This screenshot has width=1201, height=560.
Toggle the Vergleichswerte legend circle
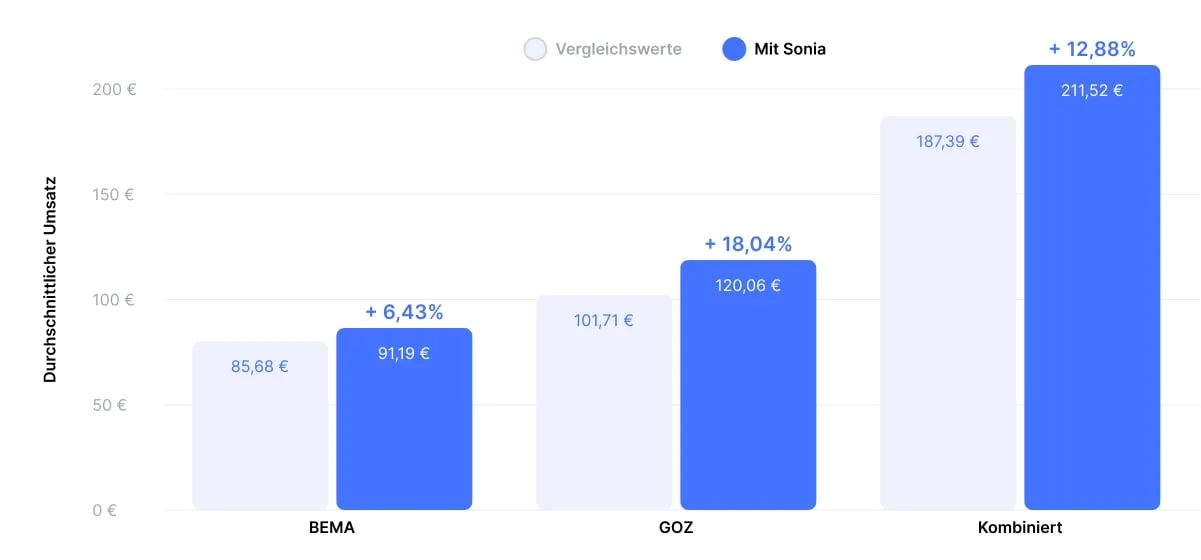click(536, 49)
